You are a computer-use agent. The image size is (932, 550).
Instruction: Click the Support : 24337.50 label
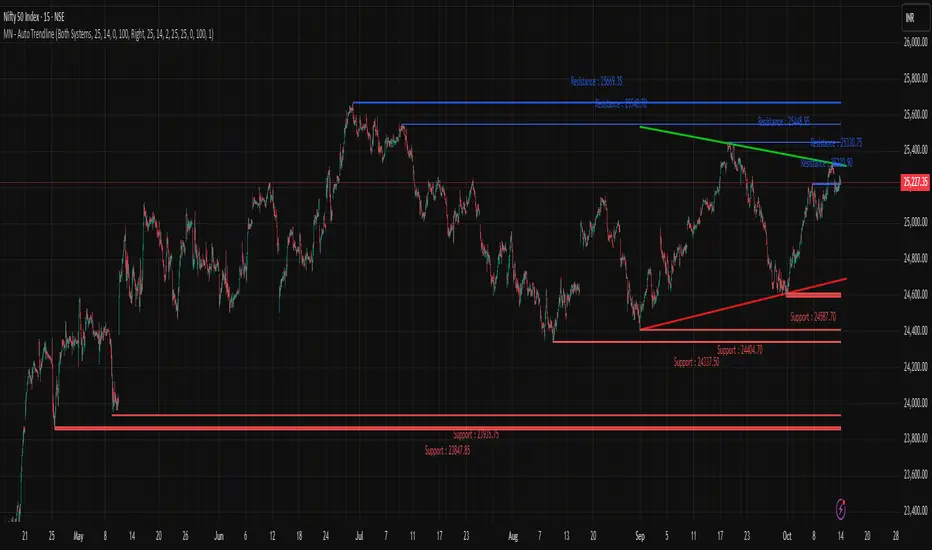pos(696,362)
